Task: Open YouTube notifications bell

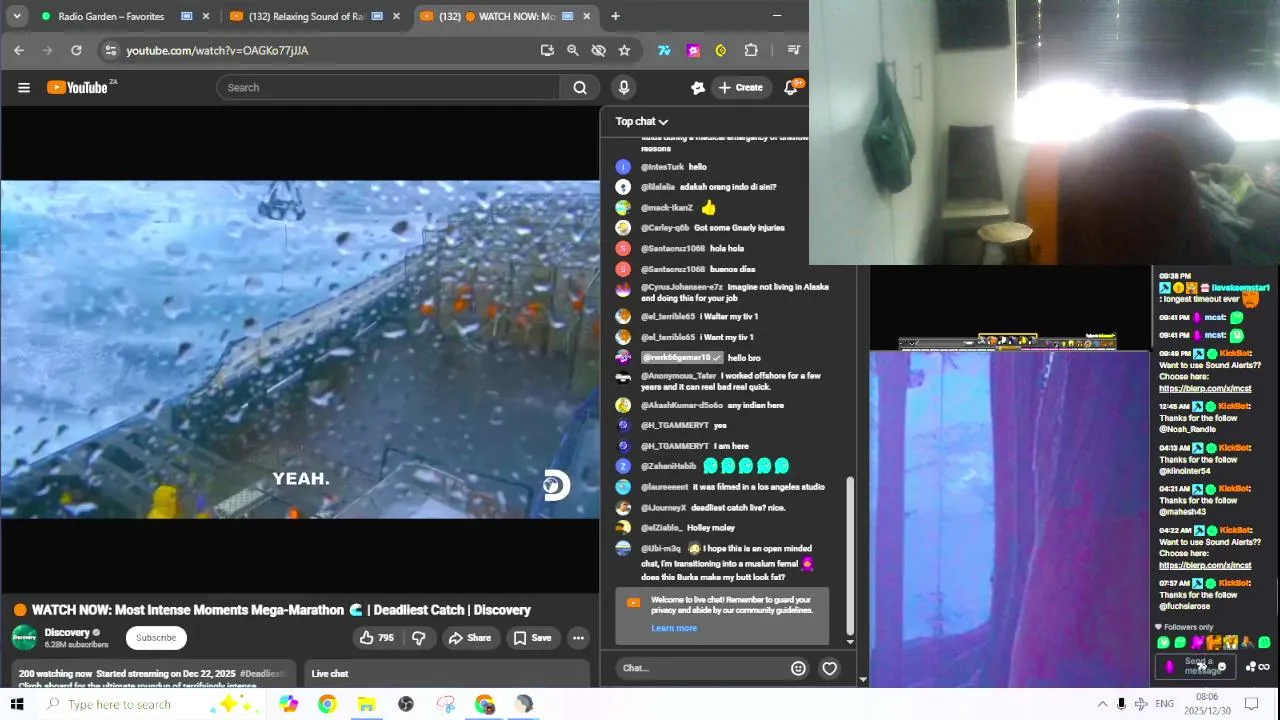Action: 791,88
